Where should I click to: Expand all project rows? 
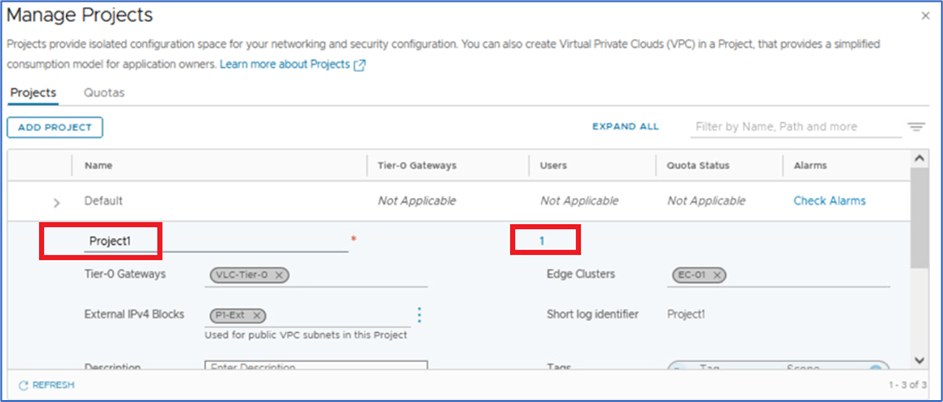(625, 127)
